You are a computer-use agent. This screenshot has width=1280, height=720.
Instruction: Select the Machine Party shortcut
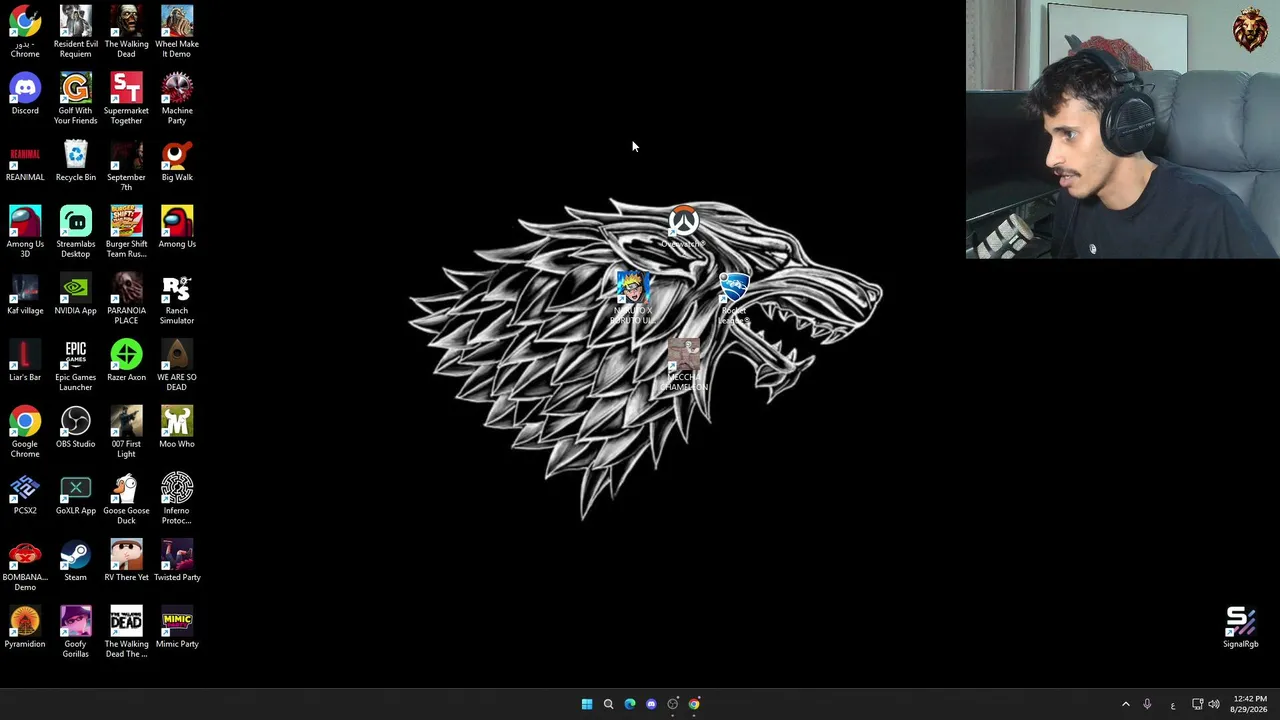click(177, 98)
